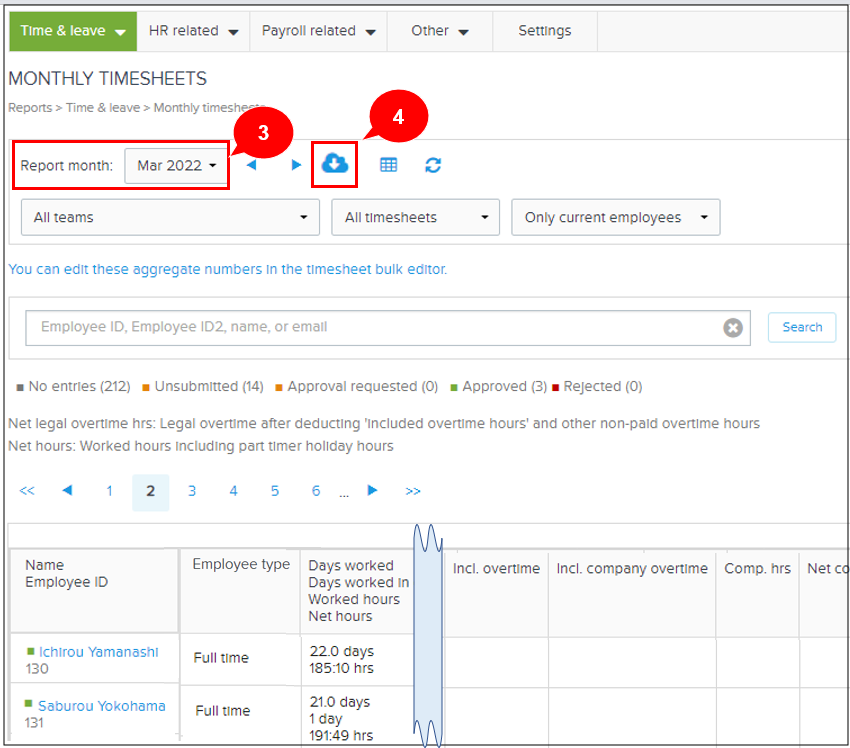Go to the previous page arrow in pagination
Viewport: 850px width, 748px height.
click(67, 491)
